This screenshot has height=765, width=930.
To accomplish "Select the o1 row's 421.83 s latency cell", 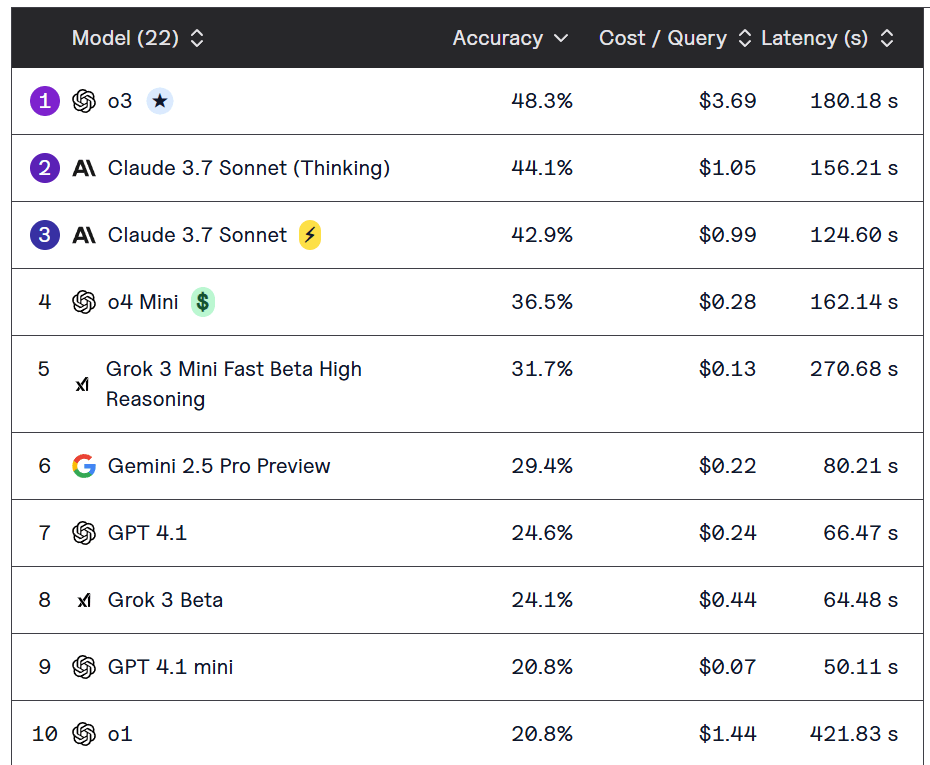I will (x=853, y=734).
